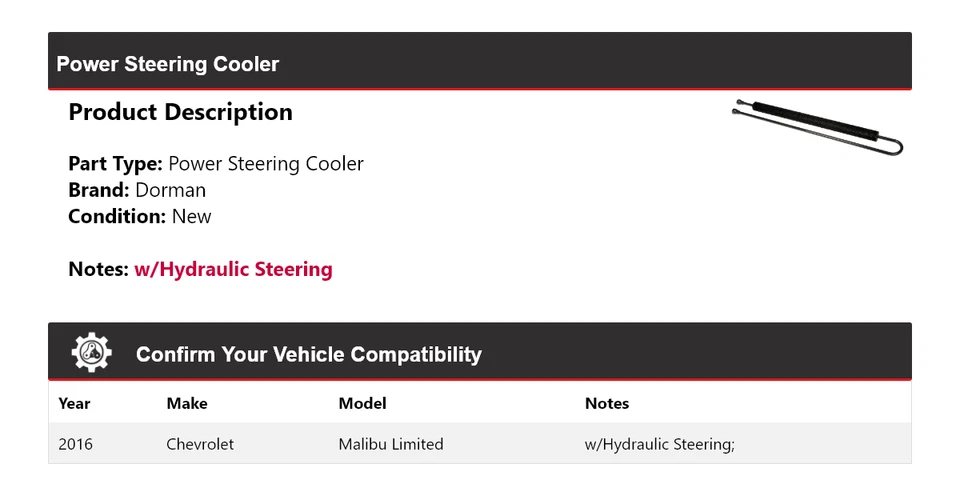
Task: Click the Product Description heading
Action: [180, 112]
